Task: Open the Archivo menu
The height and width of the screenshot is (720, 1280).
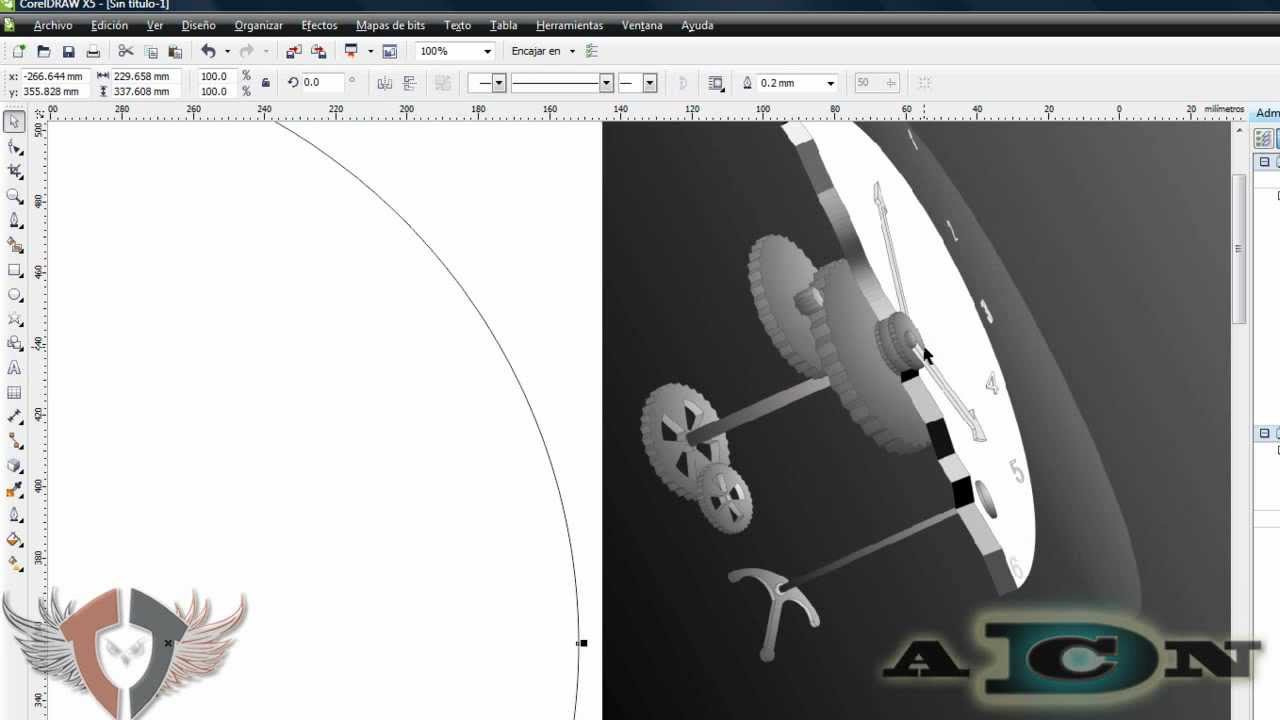Action: tap(53, 25)
